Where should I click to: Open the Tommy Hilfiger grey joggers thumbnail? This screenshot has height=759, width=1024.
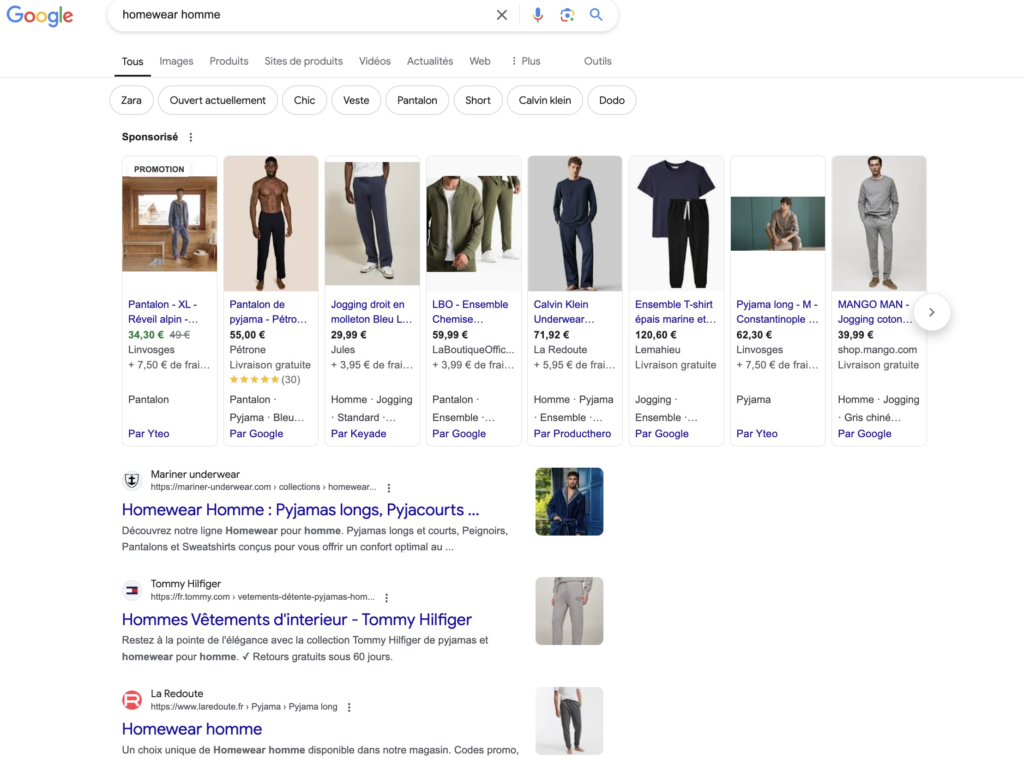point(569,611)
